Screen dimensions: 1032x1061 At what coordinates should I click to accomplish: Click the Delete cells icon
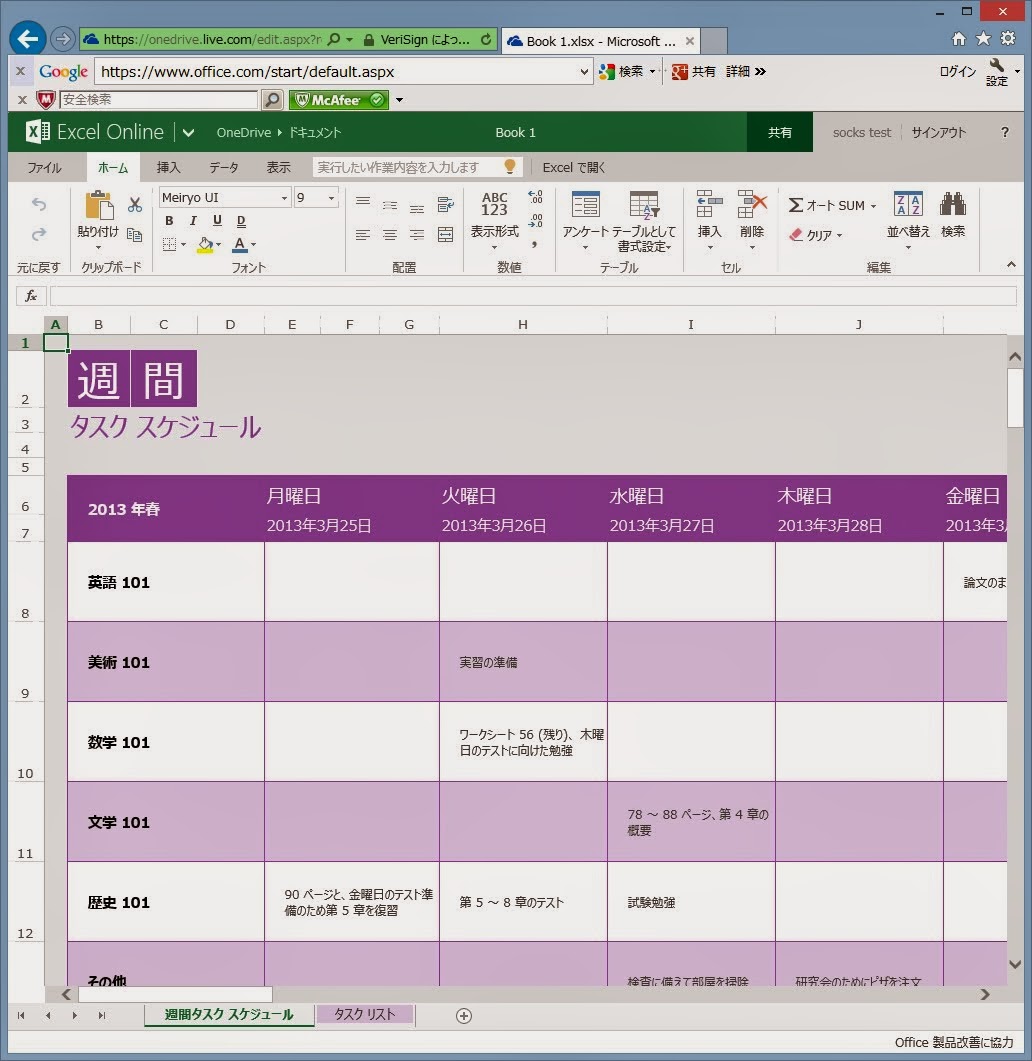coord(752,205)
